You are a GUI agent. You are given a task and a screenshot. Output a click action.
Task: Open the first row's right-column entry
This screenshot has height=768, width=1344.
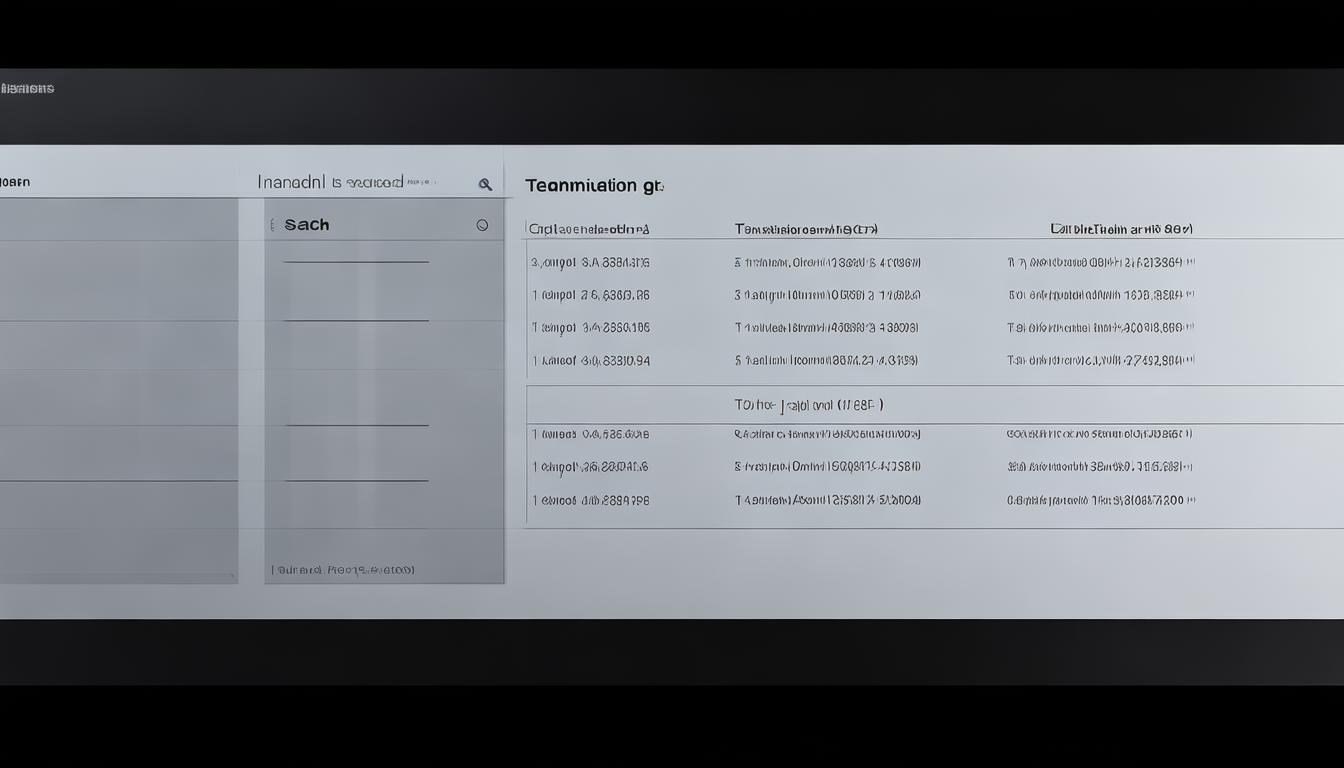[x=1100, y=263]
